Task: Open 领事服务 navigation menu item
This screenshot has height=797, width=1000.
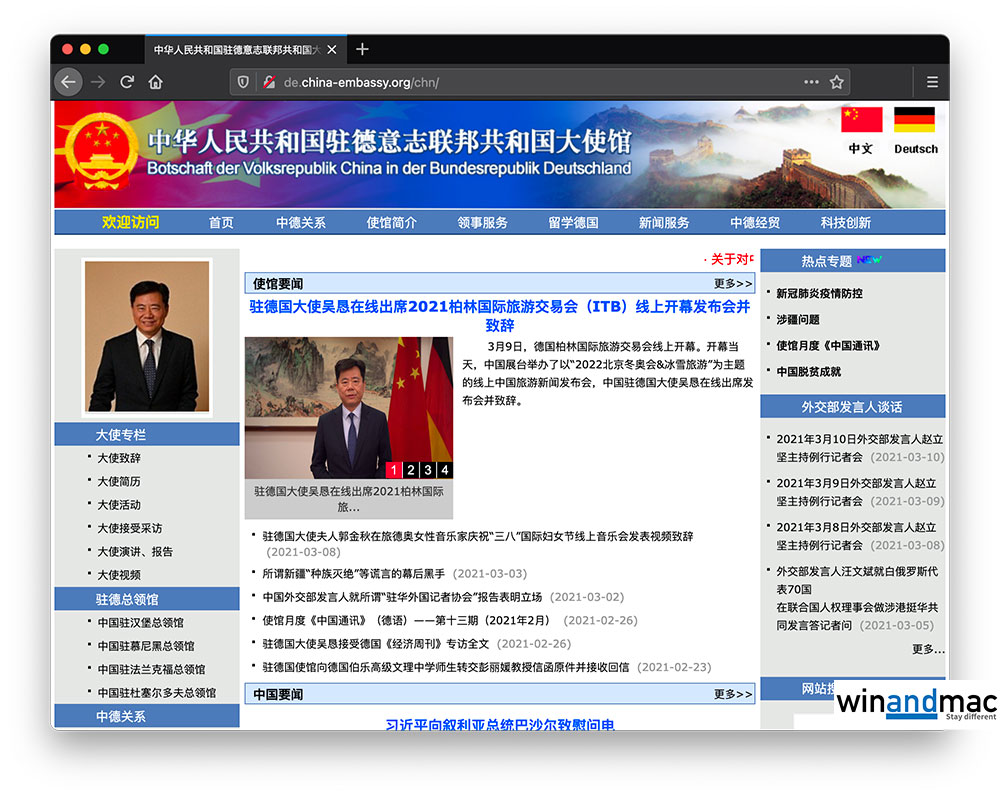Action: click(482, 222)
